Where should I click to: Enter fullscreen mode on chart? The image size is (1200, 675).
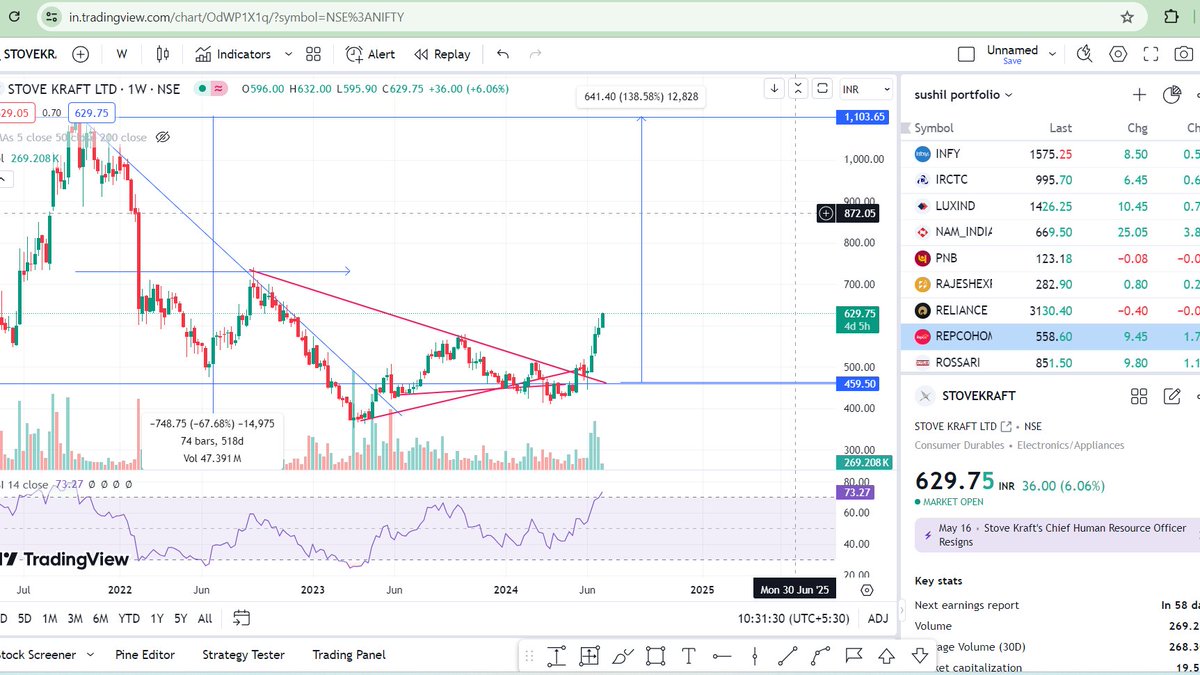1152,54
